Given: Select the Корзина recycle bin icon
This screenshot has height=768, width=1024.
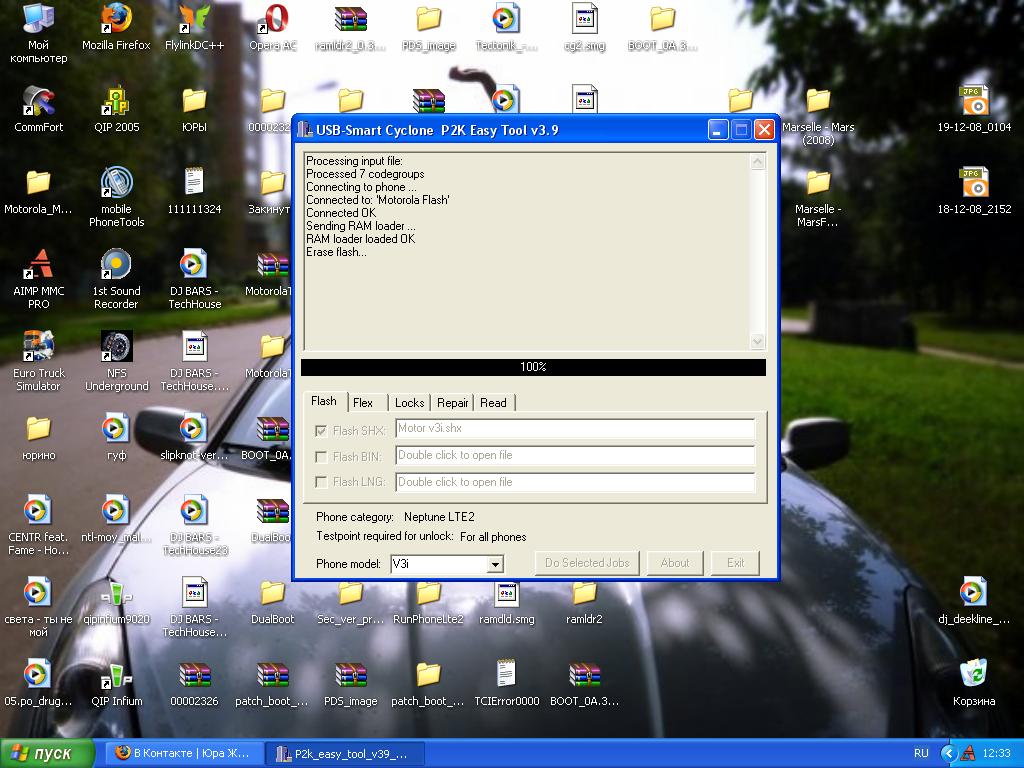Looking at the screenshot, I should pos(974,683).
